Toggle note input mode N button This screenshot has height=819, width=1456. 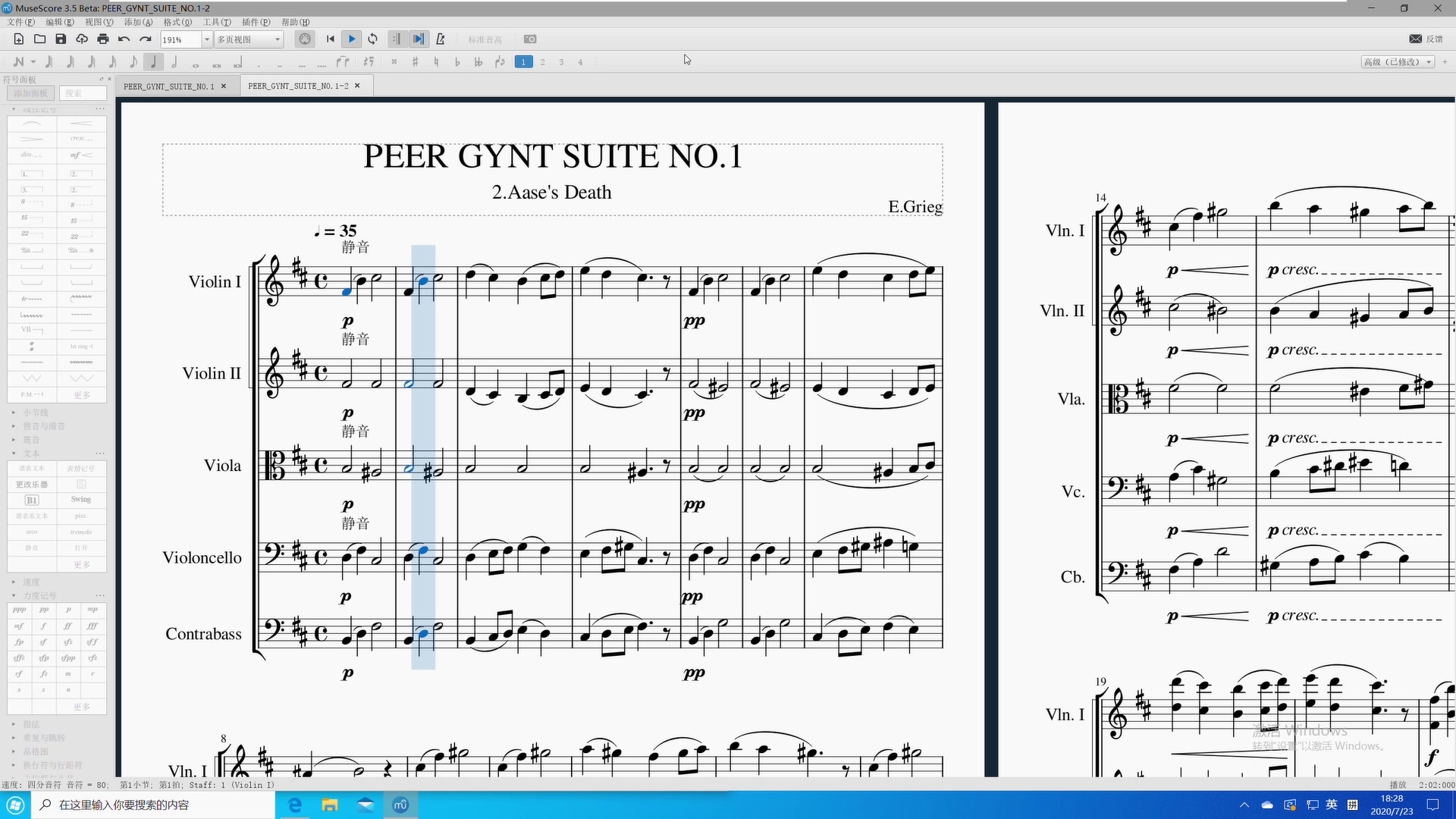17,62
